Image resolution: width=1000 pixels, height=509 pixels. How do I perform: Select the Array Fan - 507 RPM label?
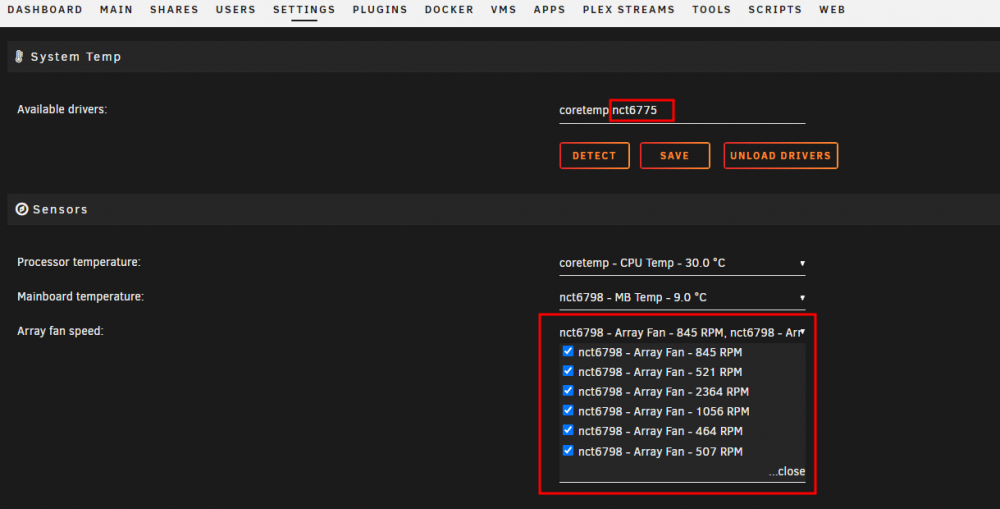[x=660, y=452]
